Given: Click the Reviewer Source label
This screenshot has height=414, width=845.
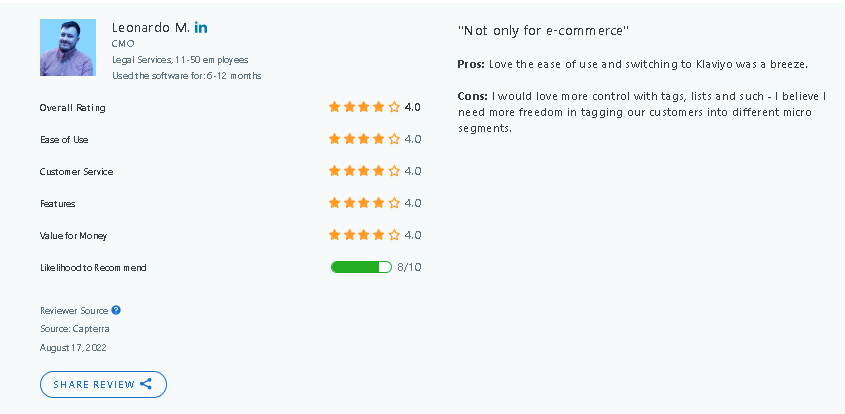Looking at the screenshot, I should (x=74, y=310).
